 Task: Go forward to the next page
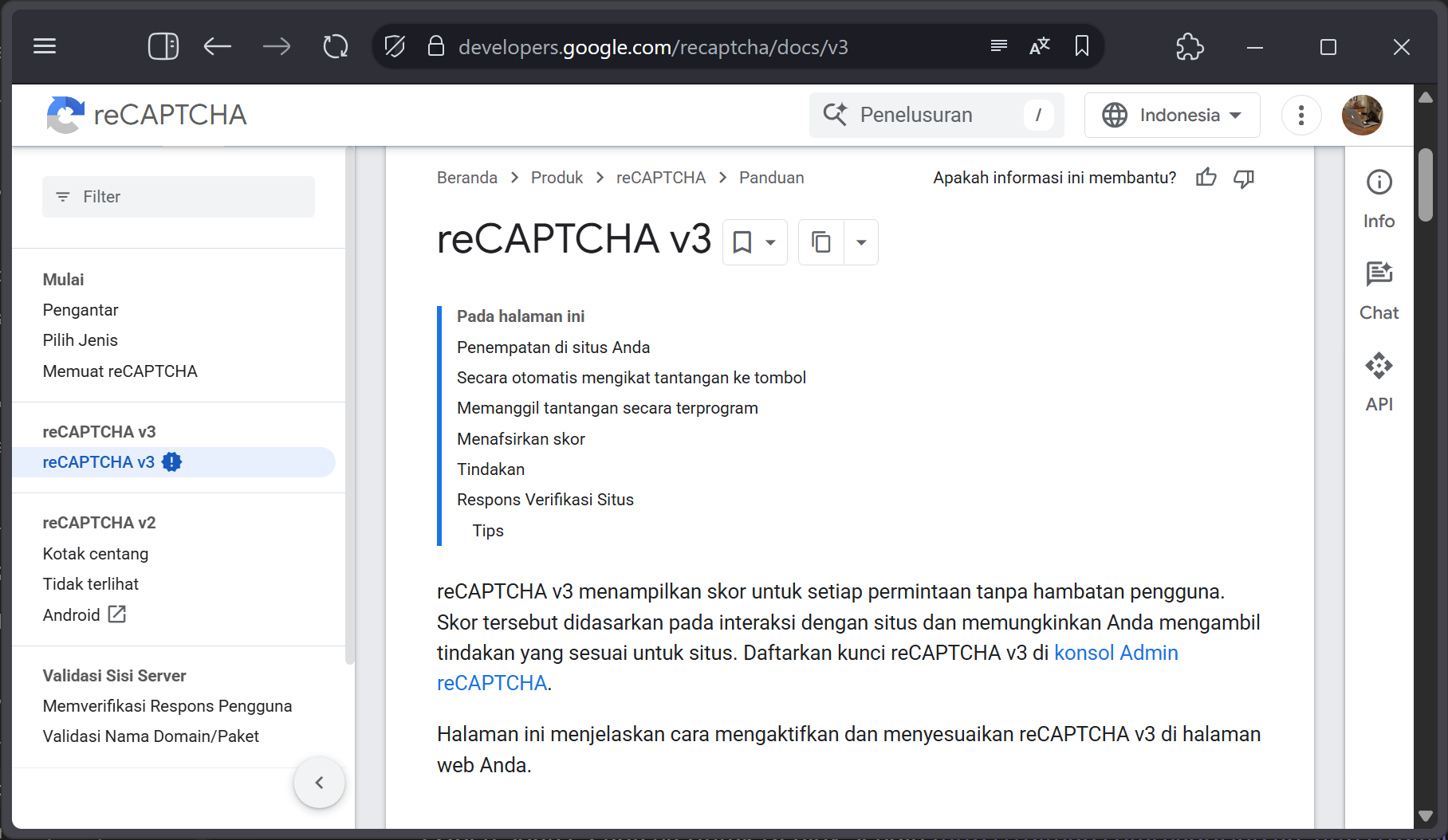pos(277,46)
